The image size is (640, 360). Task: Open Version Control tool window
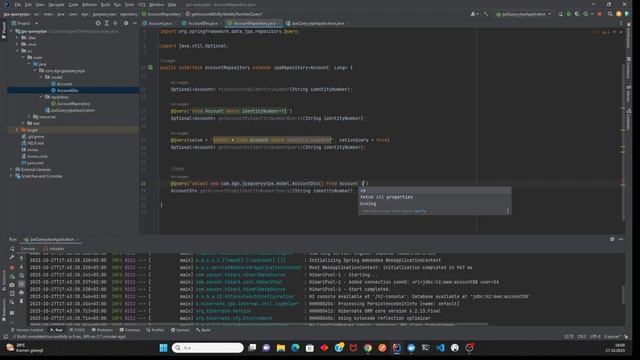tap(27, 330)
